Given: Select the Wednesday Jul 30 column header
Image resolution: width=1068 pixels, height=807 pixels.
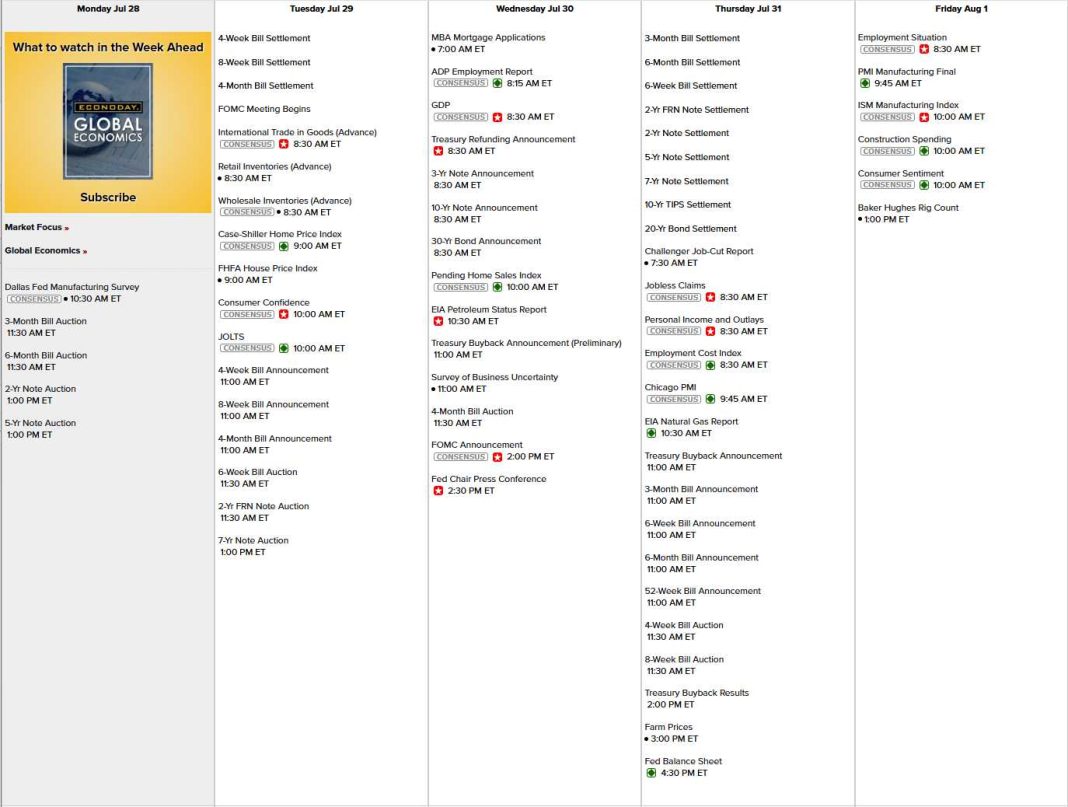Looking at the screenshot, I should pyautogui.click(x=534, y=9).
